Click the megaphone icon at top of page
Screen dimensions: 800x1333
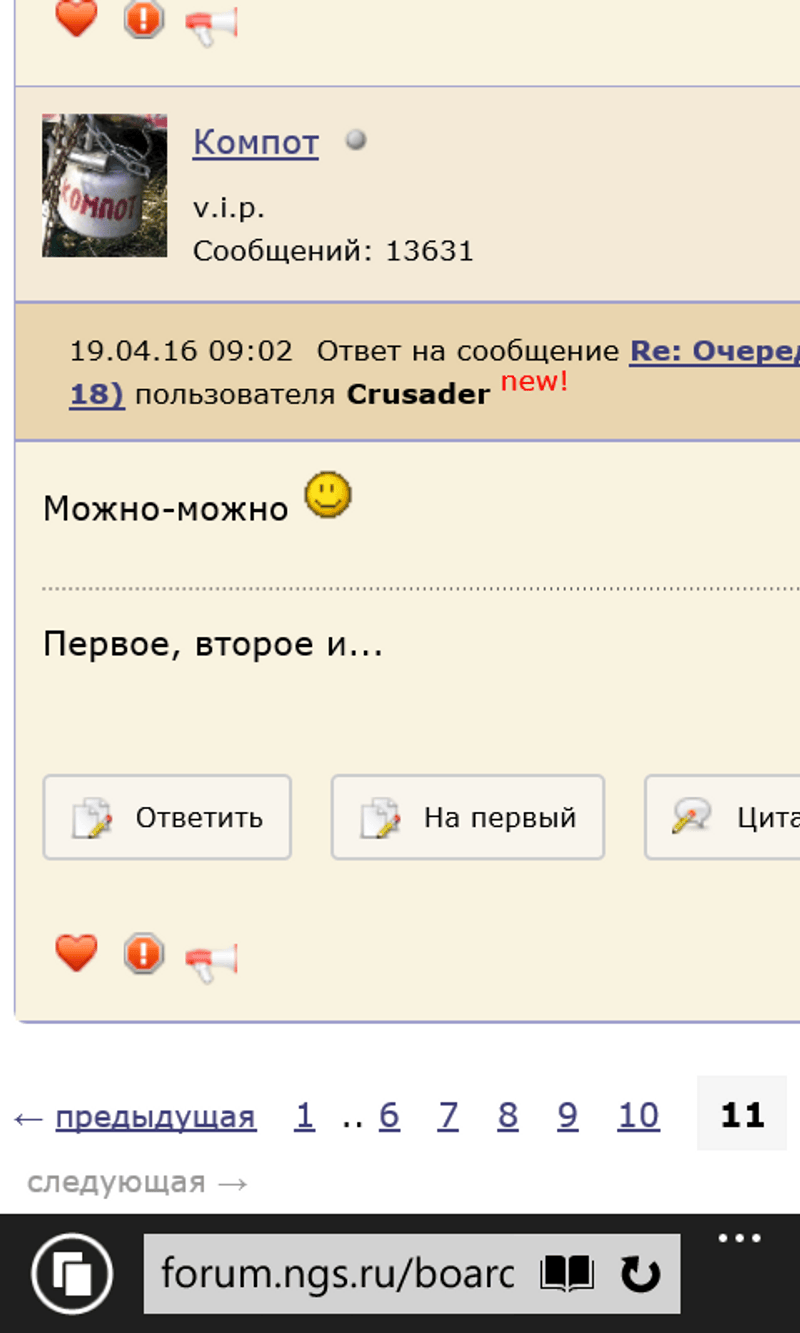211,24
